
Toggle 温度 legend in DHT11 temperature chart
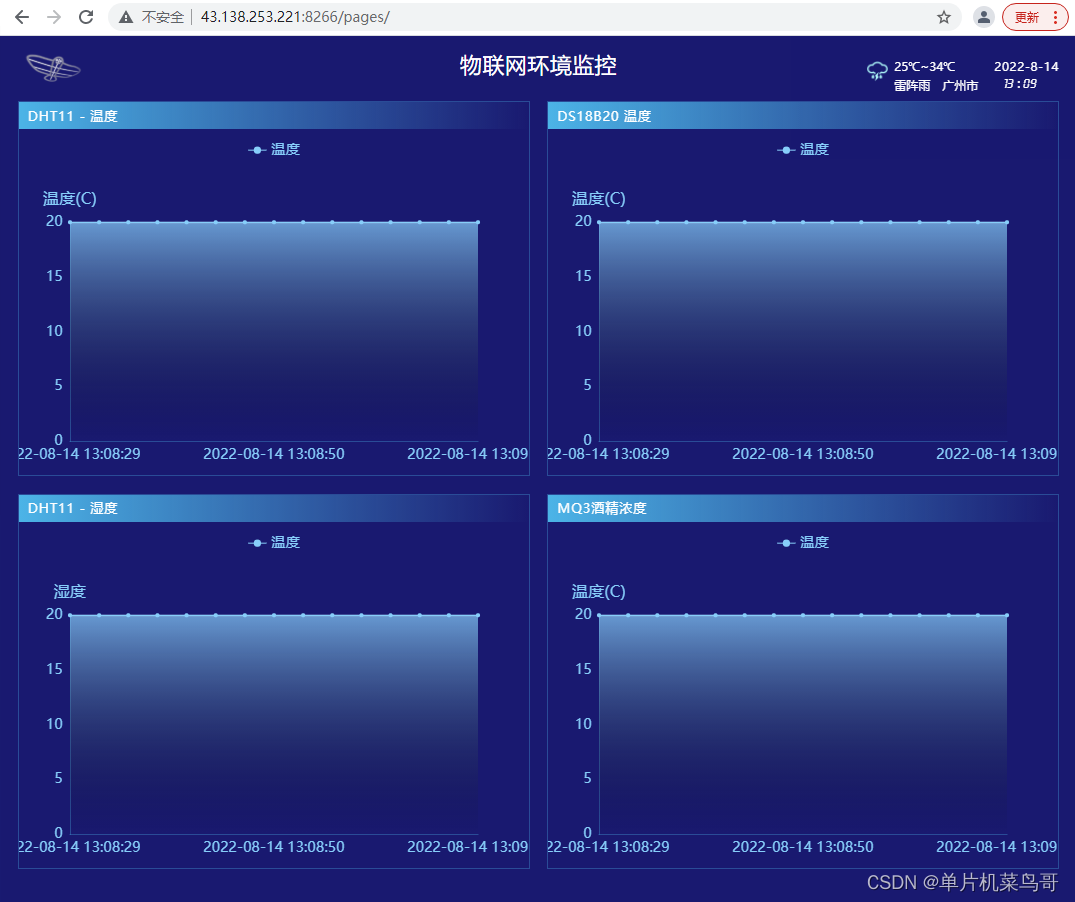click(274, 149)
